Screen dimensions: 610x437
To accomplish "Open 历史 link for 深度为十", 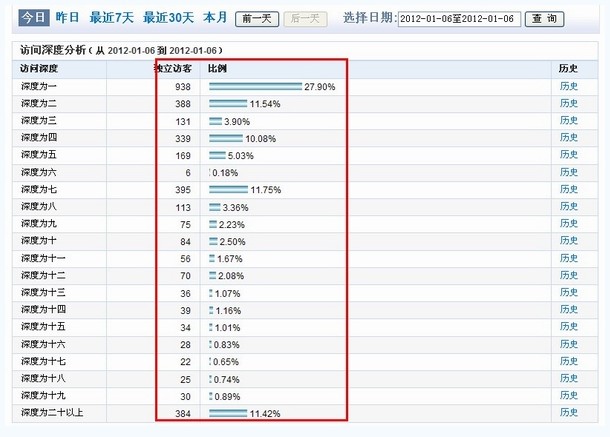I will tap(568, 241).
